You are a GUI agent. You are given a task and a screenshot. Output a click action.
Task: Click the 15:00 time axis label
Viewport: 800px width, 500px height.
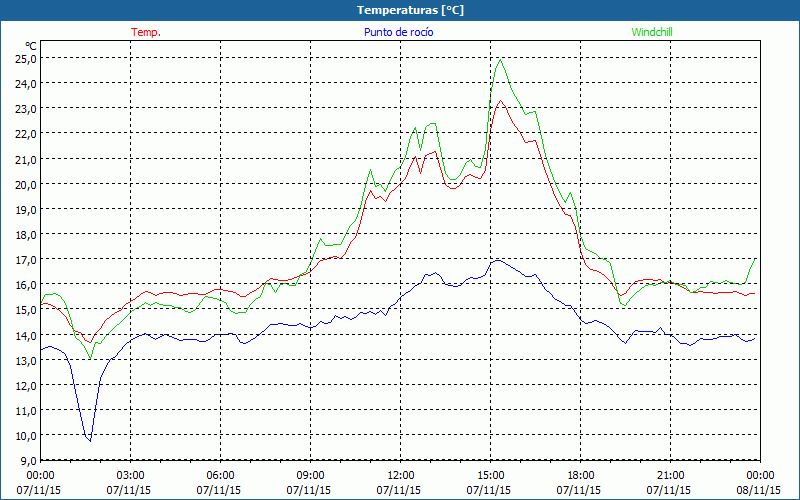[x=490, y=476]
